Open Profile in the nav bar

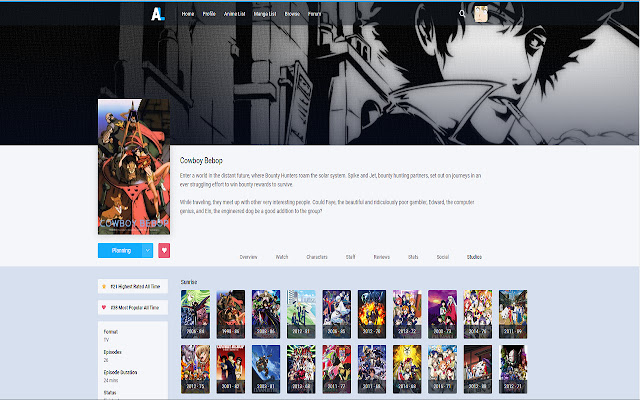209,14
